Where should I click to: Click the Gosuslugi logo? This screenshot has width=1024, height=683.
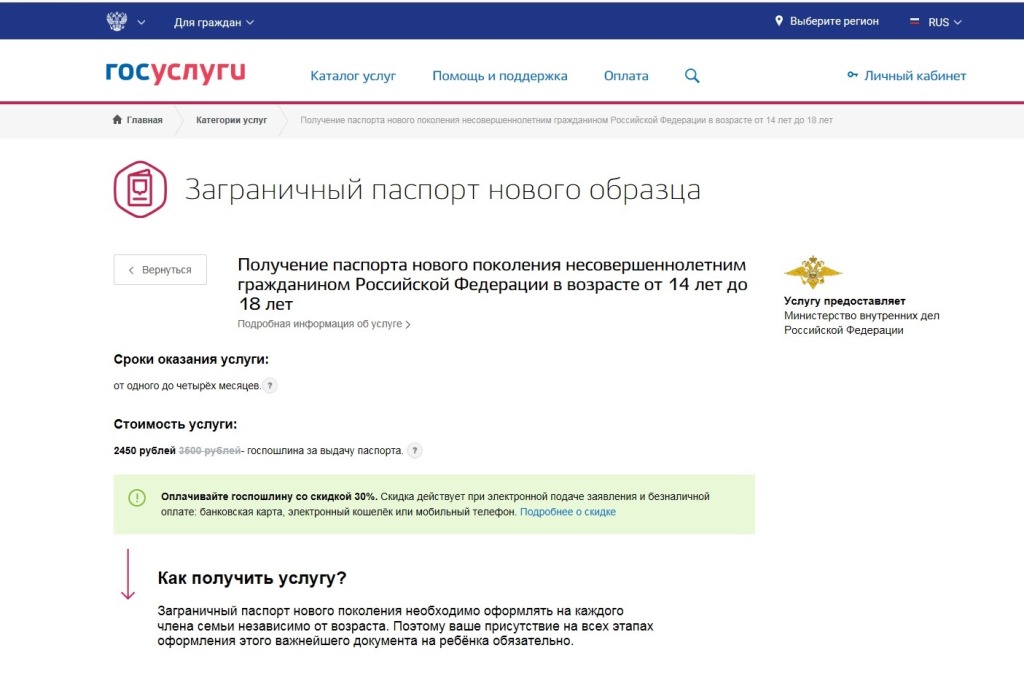pos(176,72)
